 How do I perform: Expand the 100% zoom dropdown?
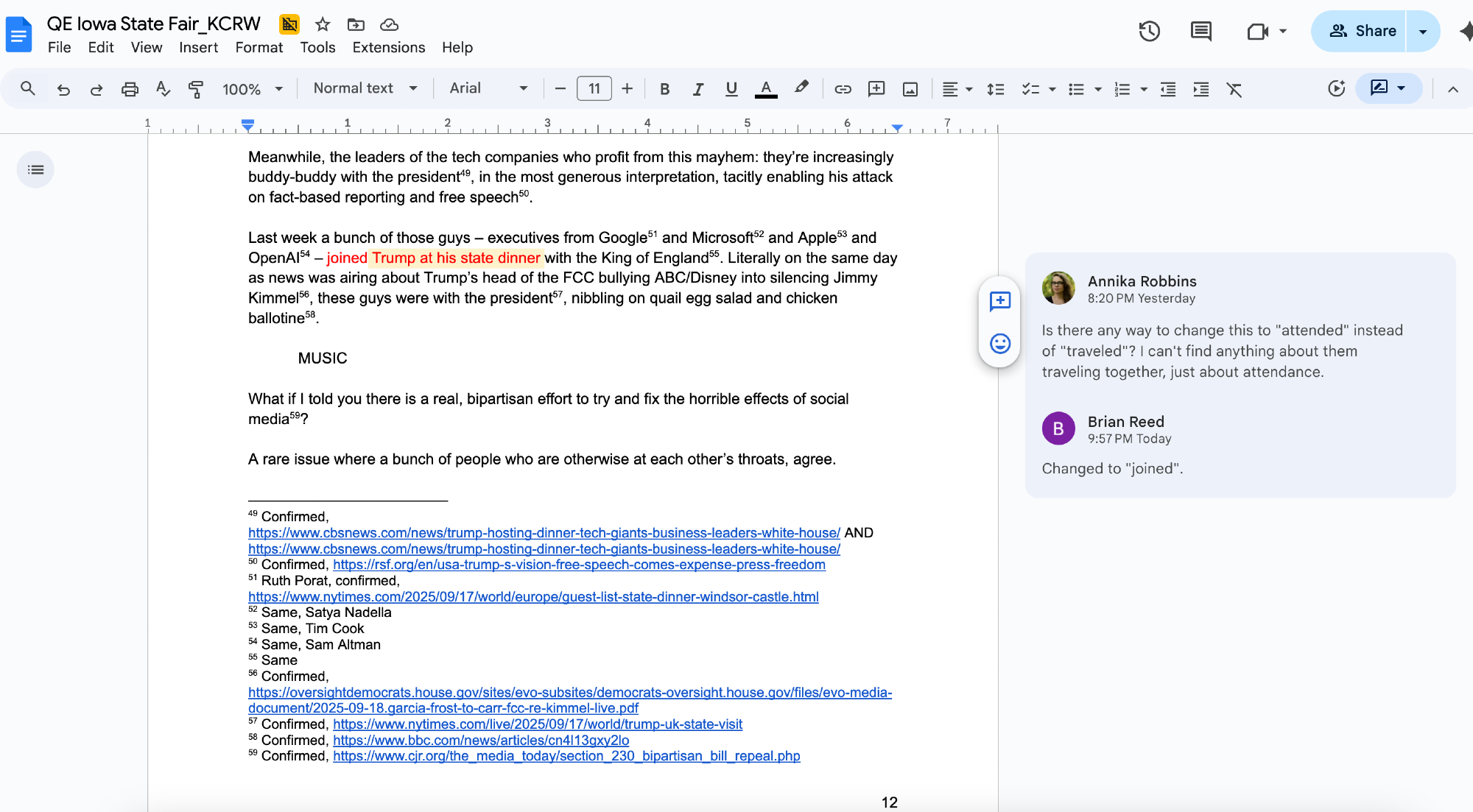(x=253, y=89)
